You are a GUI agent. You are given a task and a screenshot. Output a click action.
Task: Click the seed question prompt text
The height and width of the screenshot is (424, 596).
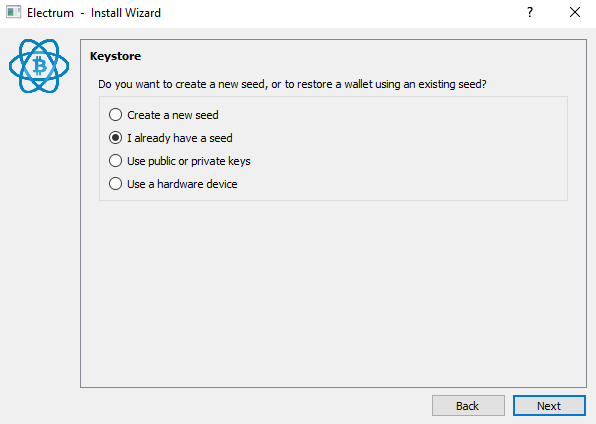pos(292,84)
